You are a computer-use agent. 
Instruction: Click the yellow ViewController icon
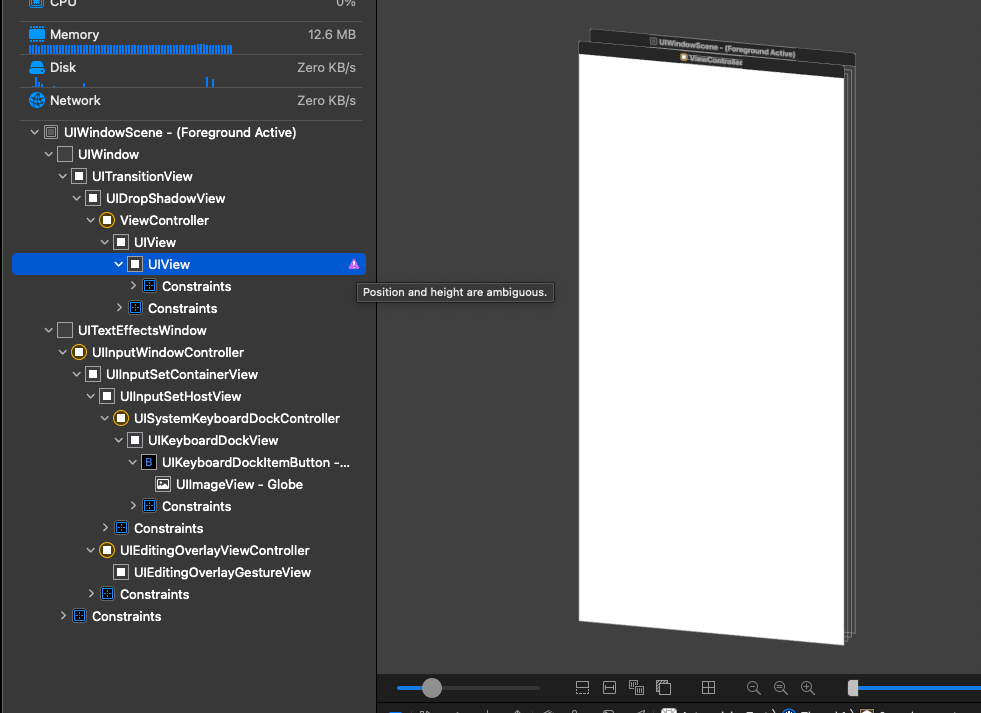(107, 220)
